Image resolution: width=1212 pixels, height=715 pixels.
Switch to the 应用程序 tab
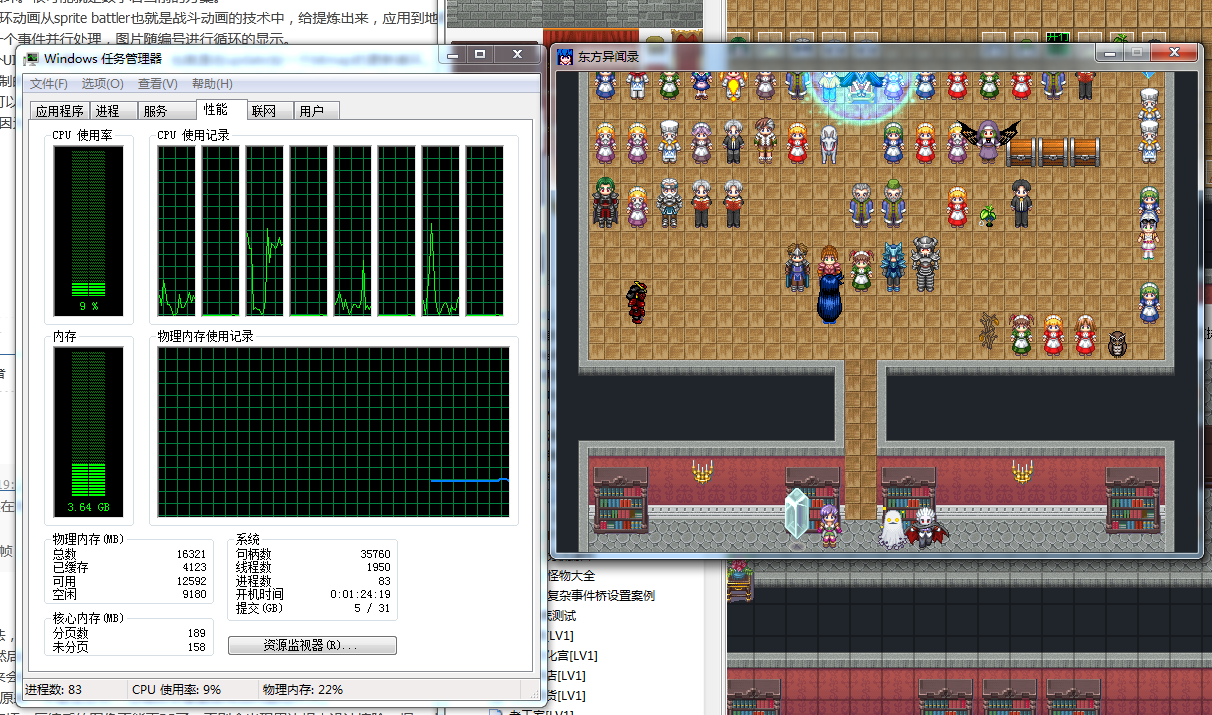[x=60, y=111]
